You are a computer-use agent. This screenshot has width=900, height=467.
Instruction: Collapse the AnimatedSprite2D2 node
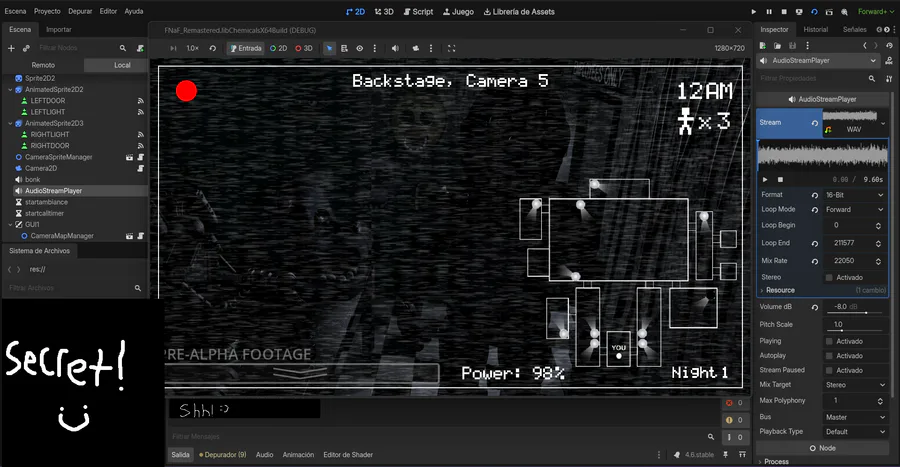pos(10,89)
